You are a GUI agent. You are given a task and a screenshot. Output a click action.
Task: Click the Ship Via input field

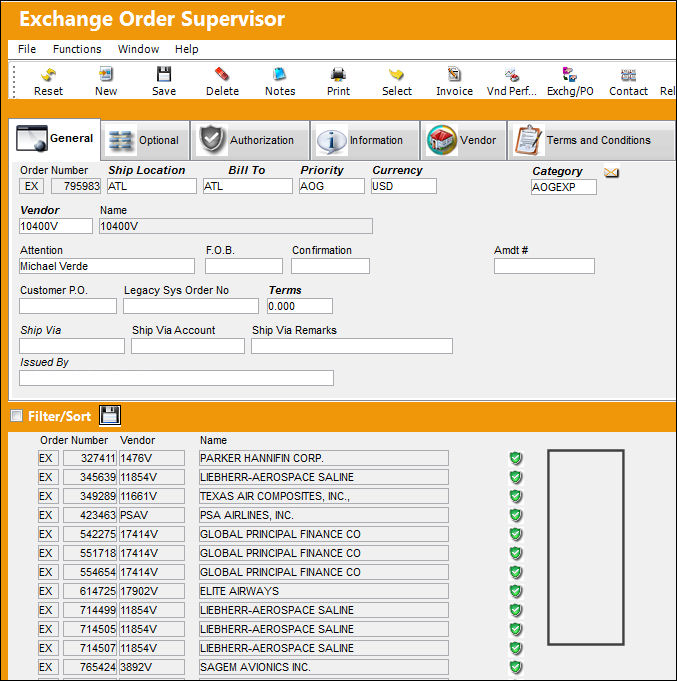click(72, 346)
